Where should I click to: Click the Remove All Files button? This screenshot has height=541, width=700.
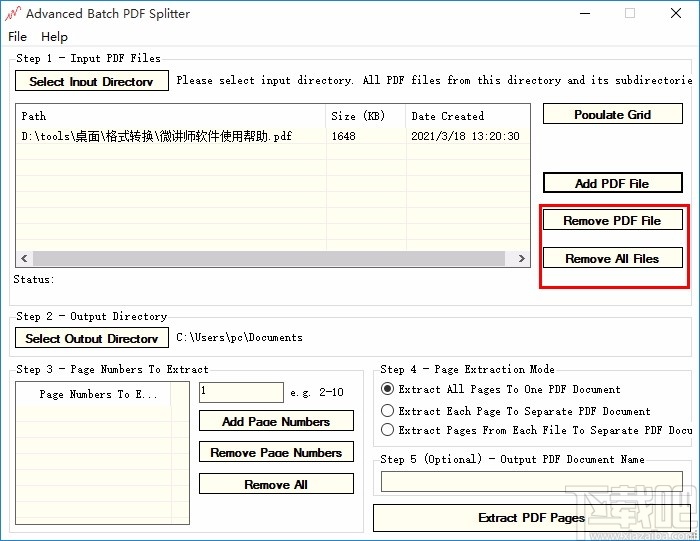point(612,258)
